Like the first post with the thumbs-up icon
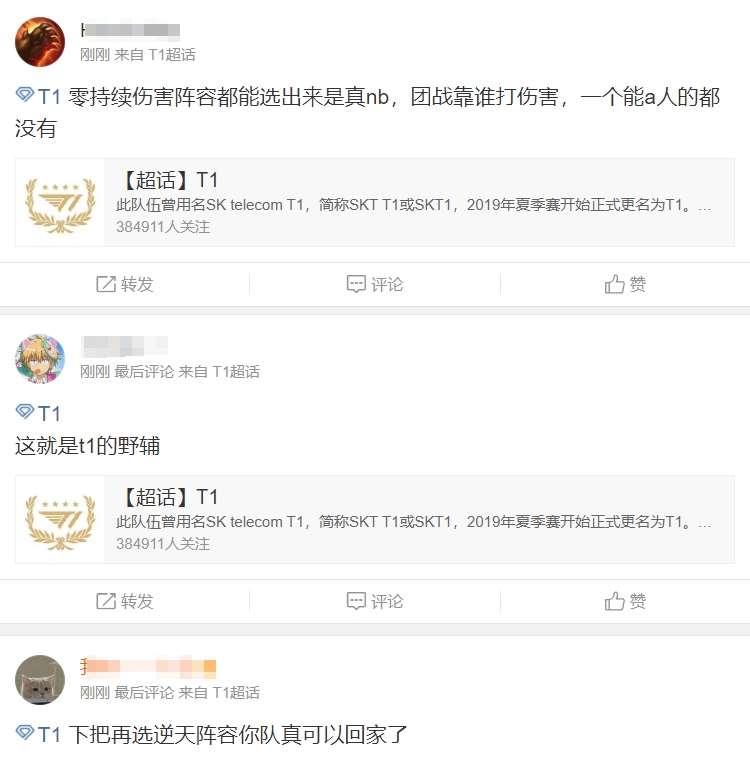Image resolution: width=750 pixels, height=763 pixels. coord(614,284)
